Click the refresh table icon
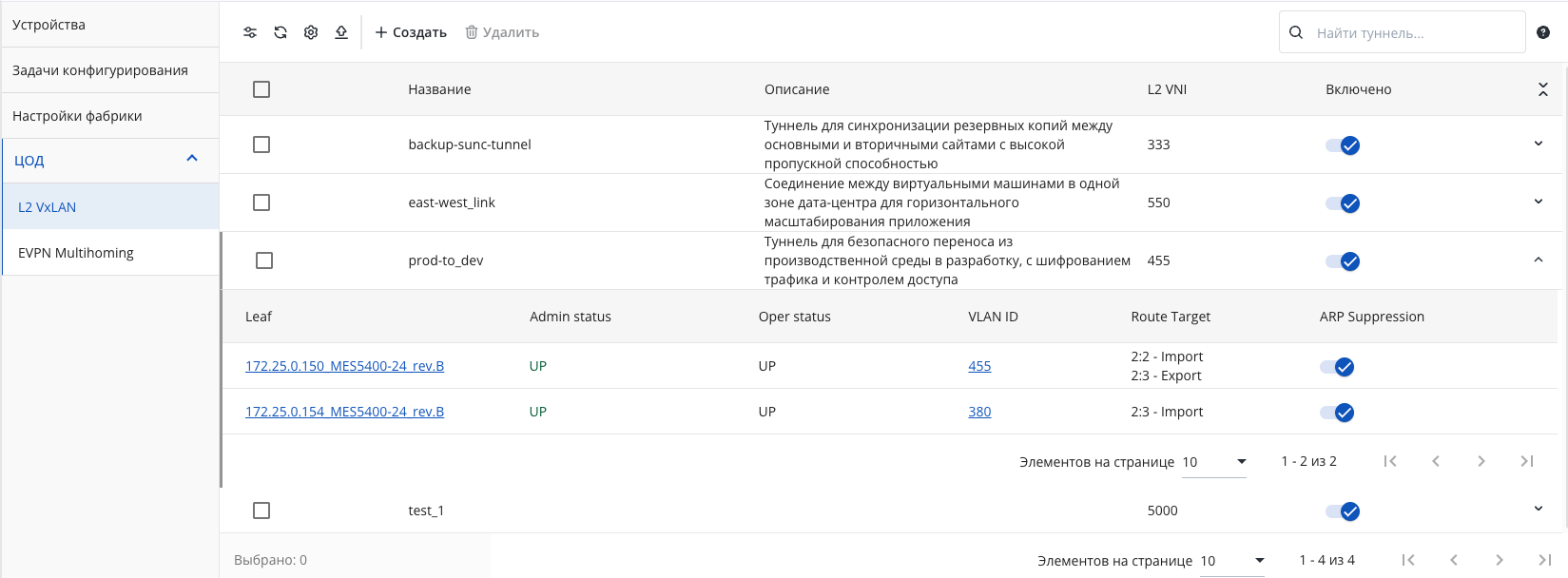Screen dimensions: 1568x578 click(x=281, y=32)
